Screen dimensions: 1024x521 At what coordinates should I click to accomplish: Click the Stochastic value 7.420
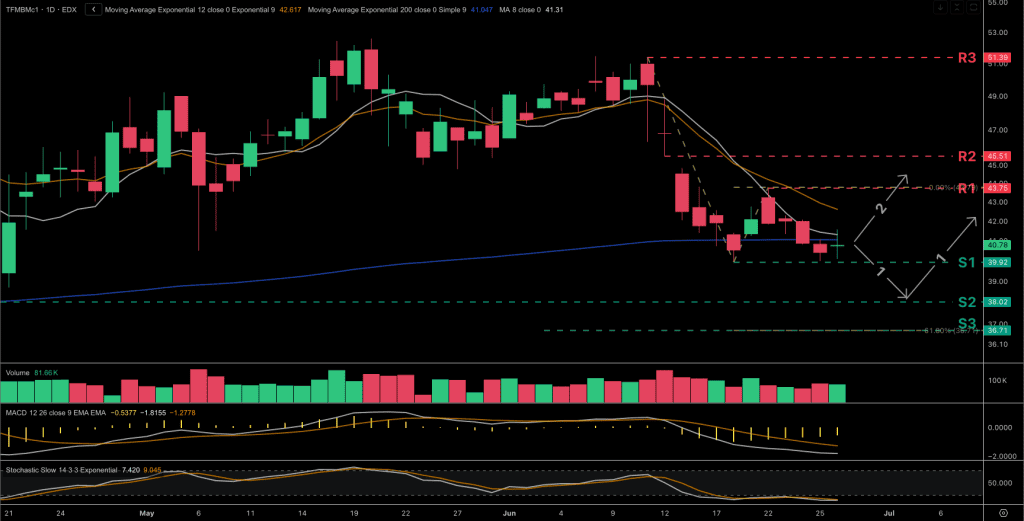point(131,470)
